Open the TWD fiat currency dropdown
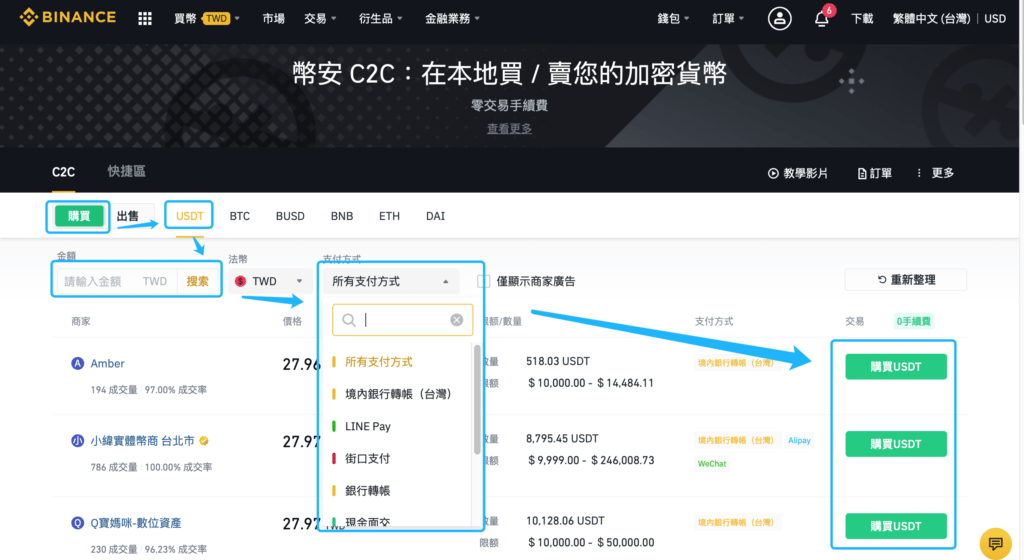Screen dimensions: 1024x560 269,281
